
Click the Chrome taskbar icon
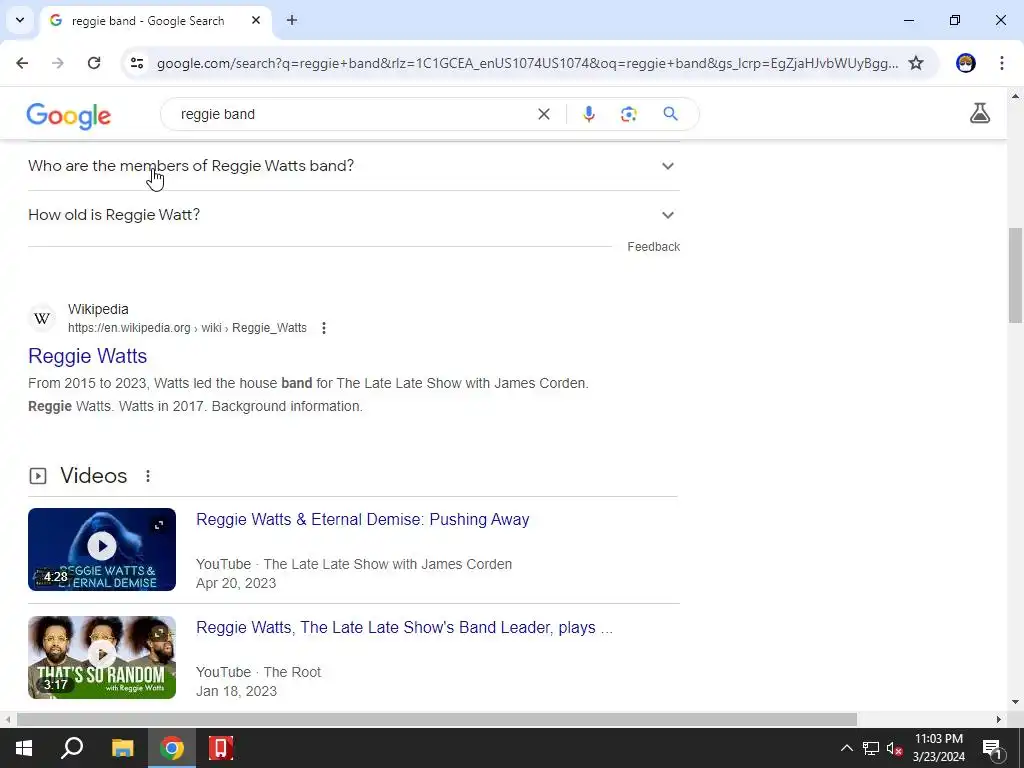tap(172, 748)
